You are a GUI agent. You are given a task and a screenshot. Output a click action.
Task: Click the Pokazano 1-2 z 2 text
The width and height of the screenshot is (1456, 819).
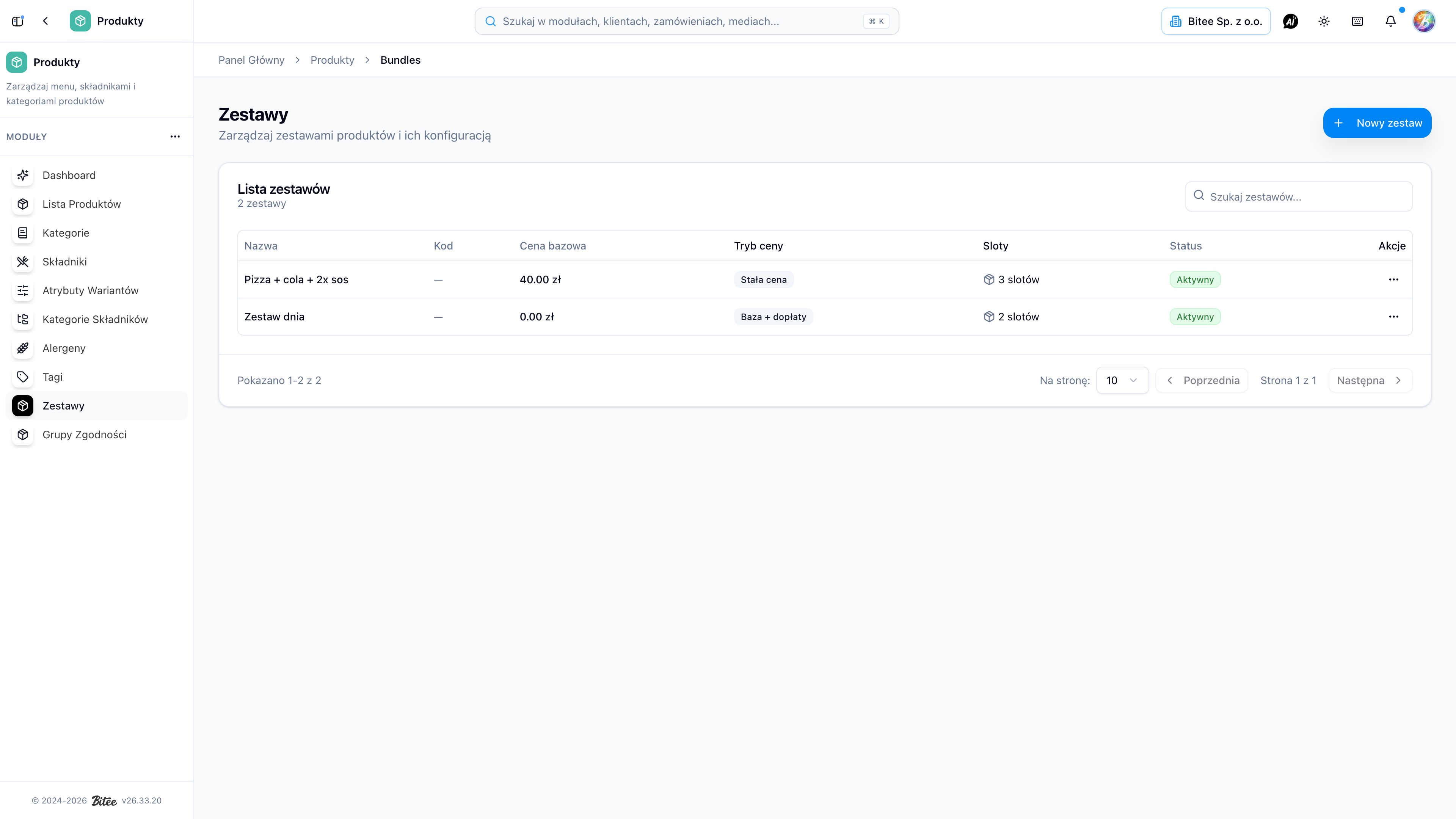279,380
